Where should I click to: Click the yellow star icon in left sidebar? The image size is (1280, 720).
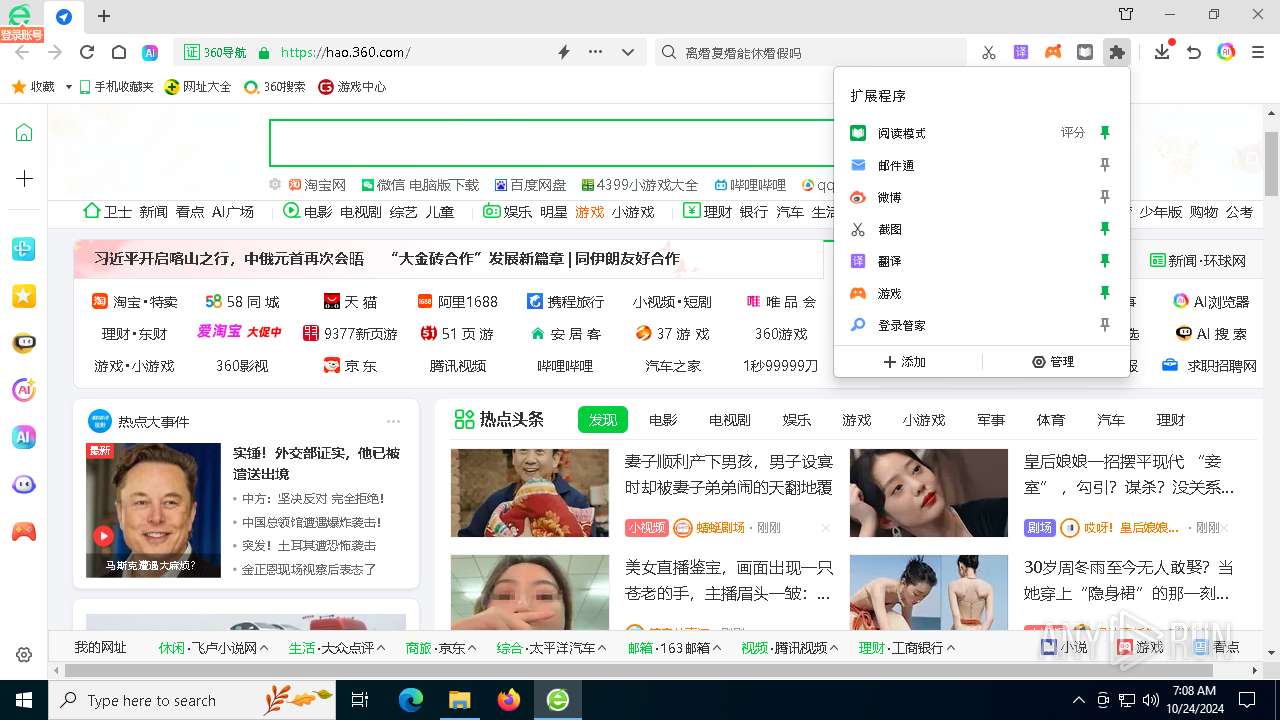24,296
